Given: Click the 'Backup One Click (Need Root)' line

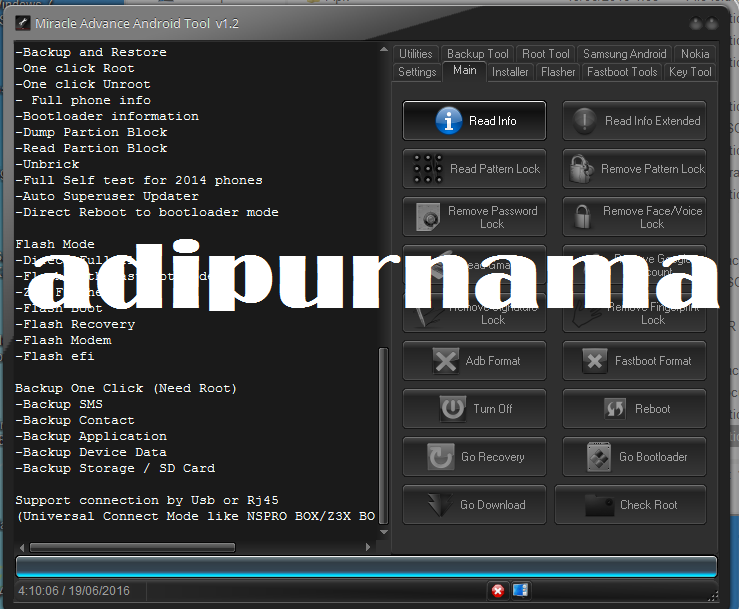Looking at the screenshot, I should [126, 388].
